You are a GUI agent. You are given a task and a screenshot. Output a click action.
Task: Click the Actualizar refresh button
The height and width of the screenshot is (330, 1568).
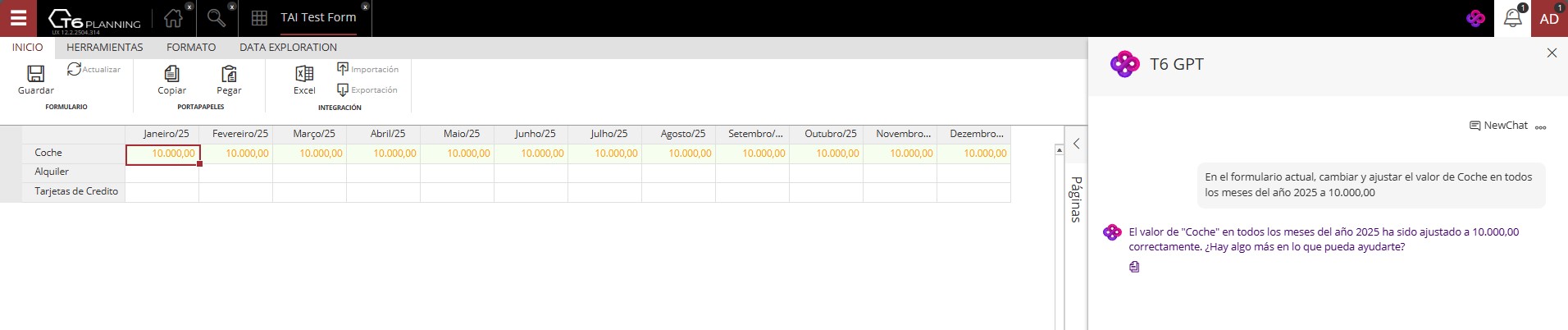[93, 70]
